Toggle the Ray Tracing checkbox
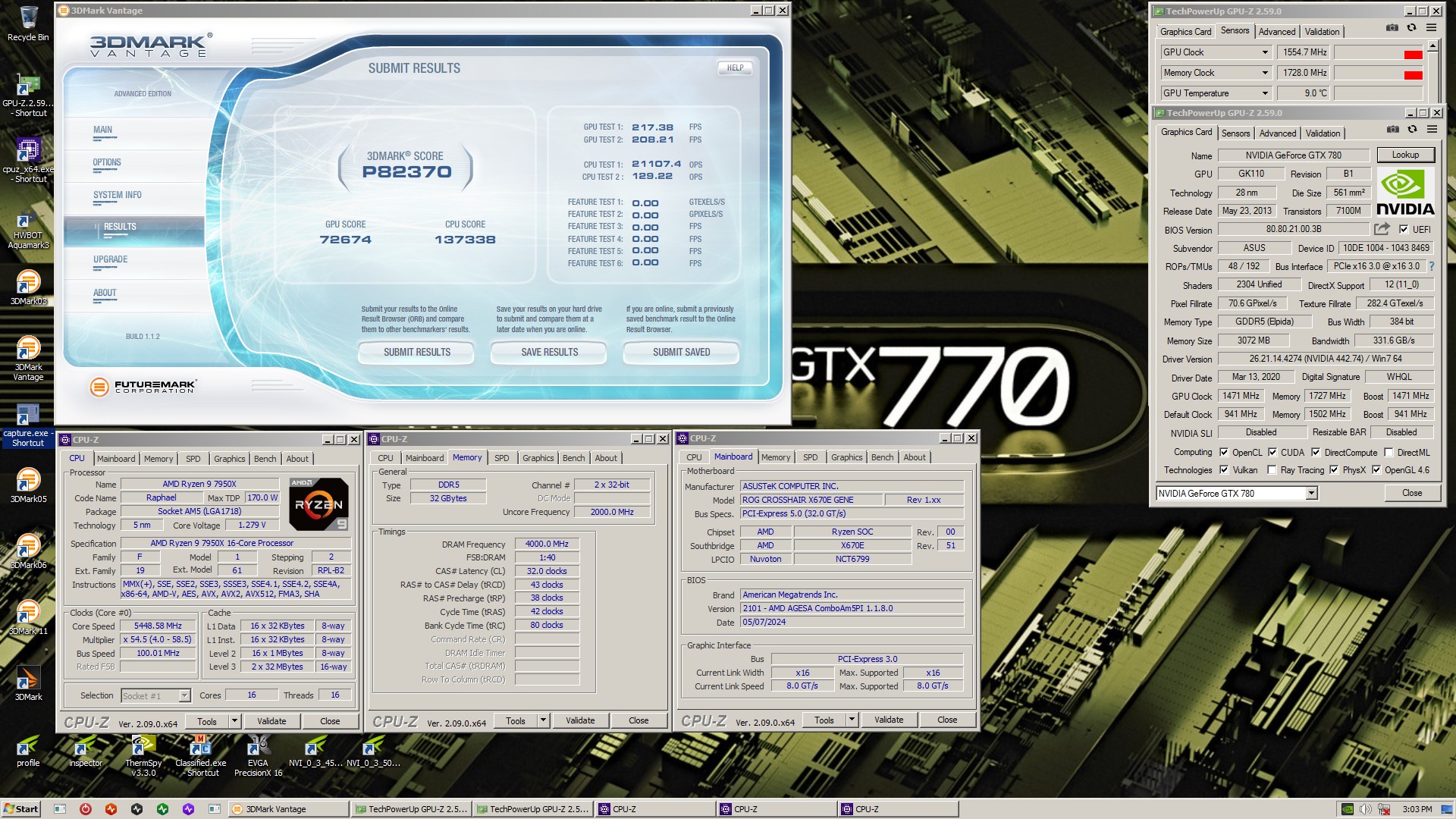Image resolution: width=1456 pixels, height=819 pixels. coord(1272,470)
